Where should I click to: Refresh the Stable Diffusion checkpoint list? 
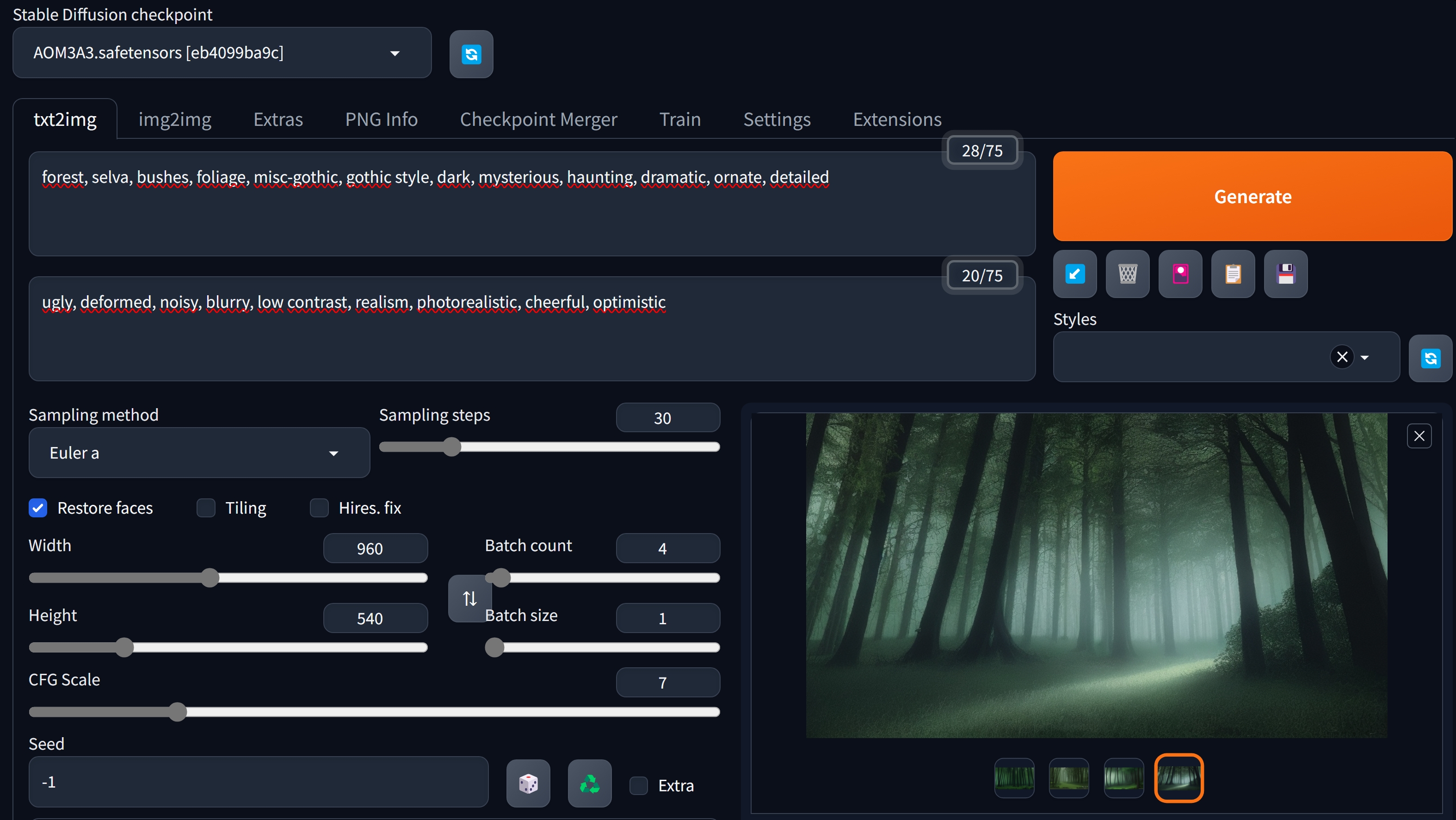pyautogui.click(x=471, y=54)
